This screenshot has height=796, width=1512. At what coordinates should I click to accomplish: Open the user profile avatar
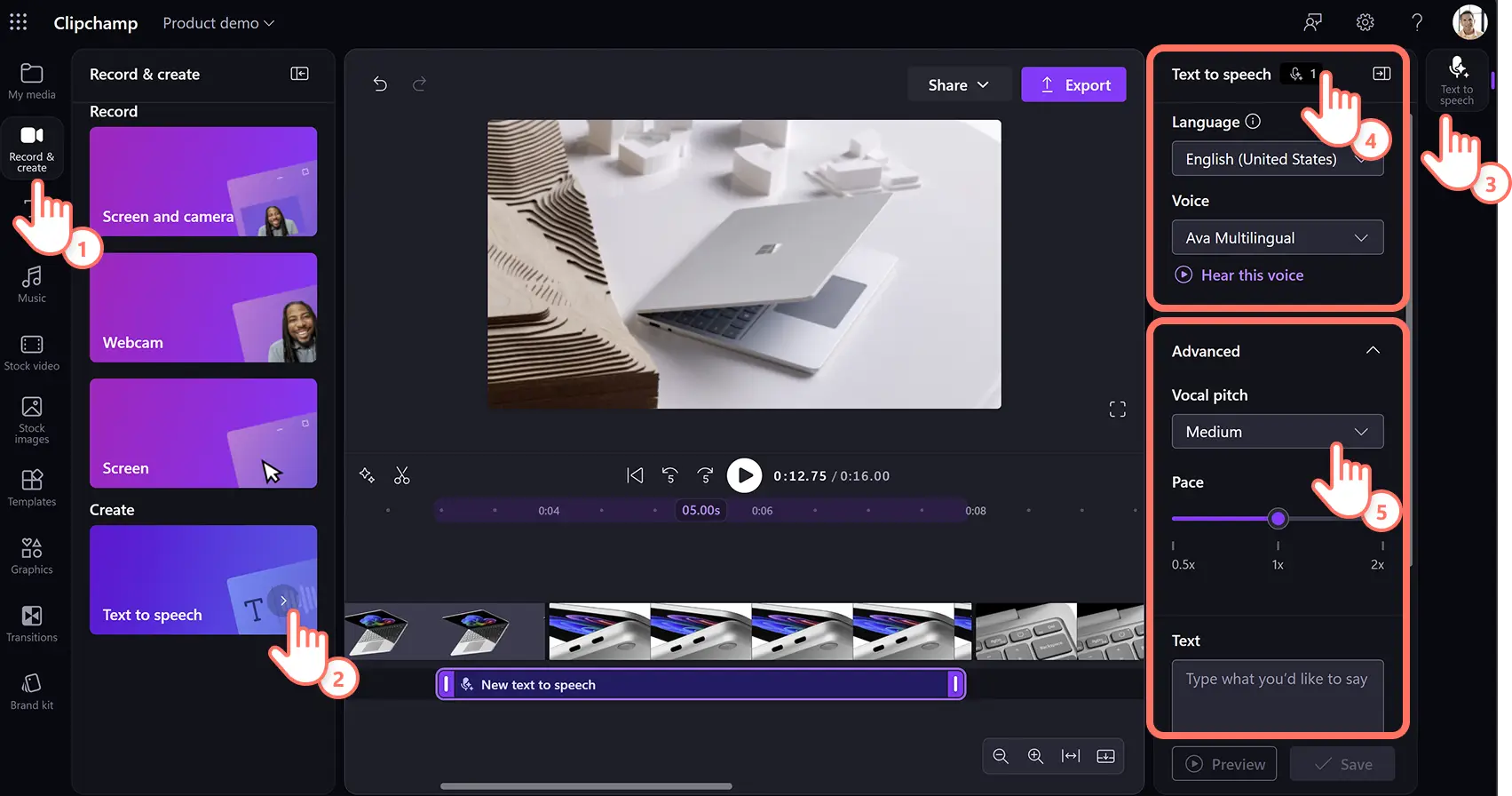click(x=1470, y=22)
